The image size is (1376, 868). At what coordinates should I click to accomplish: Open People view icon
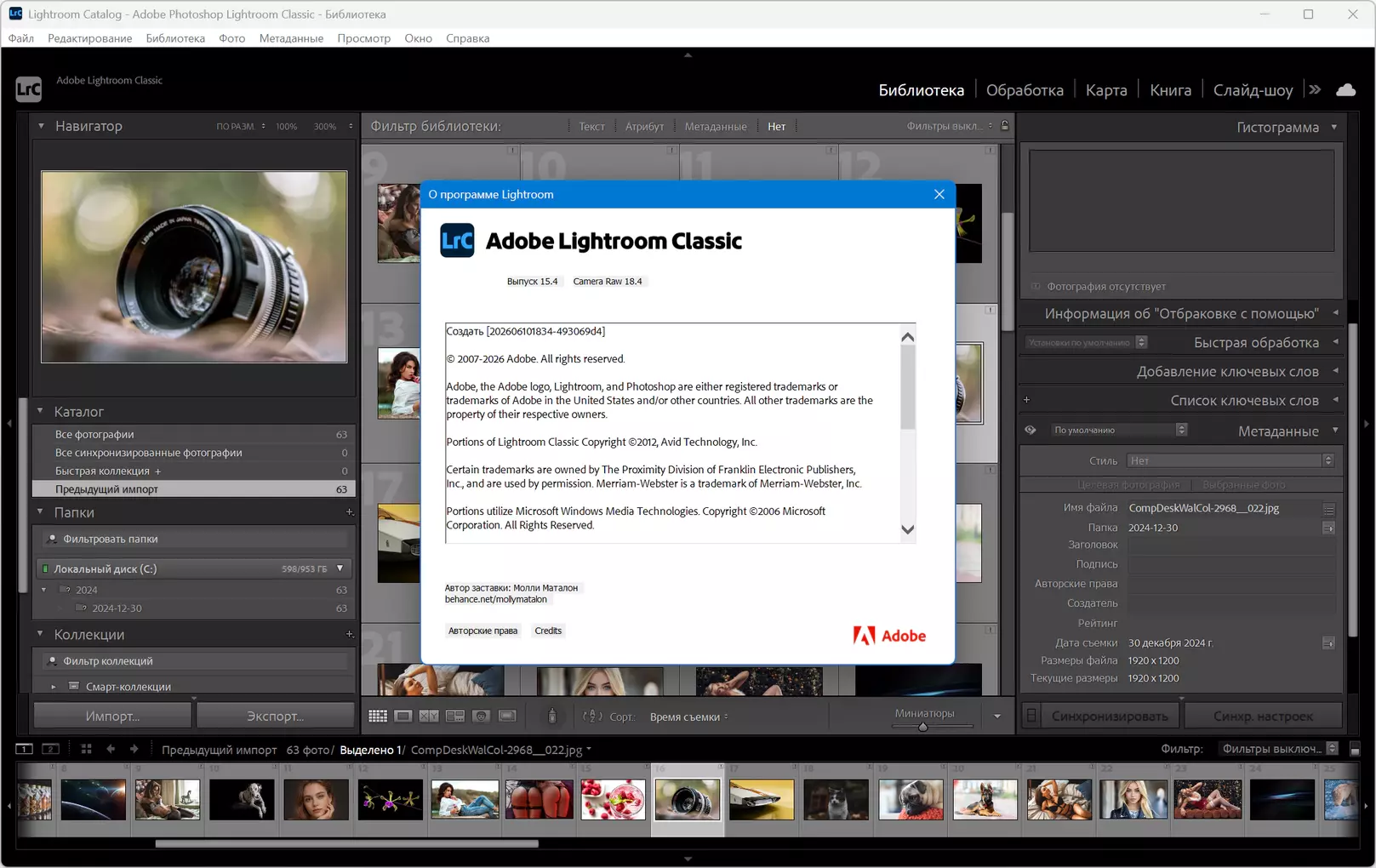pyautogui.click(x=481, y=717)
